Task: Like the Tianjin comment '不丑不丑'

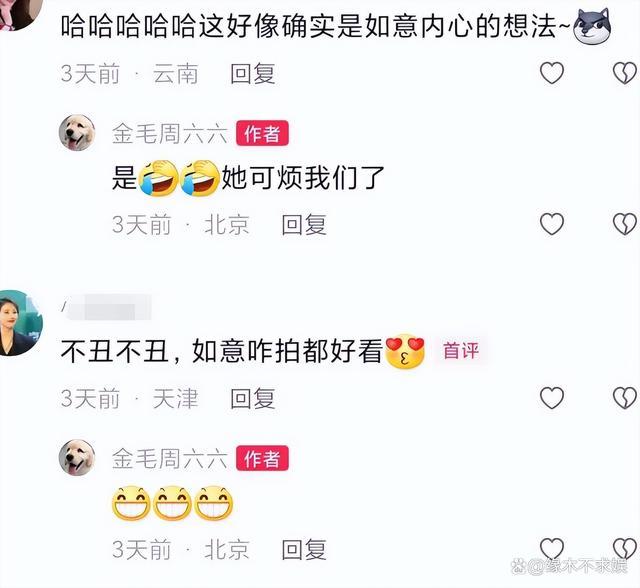Action: coord(552,397)
